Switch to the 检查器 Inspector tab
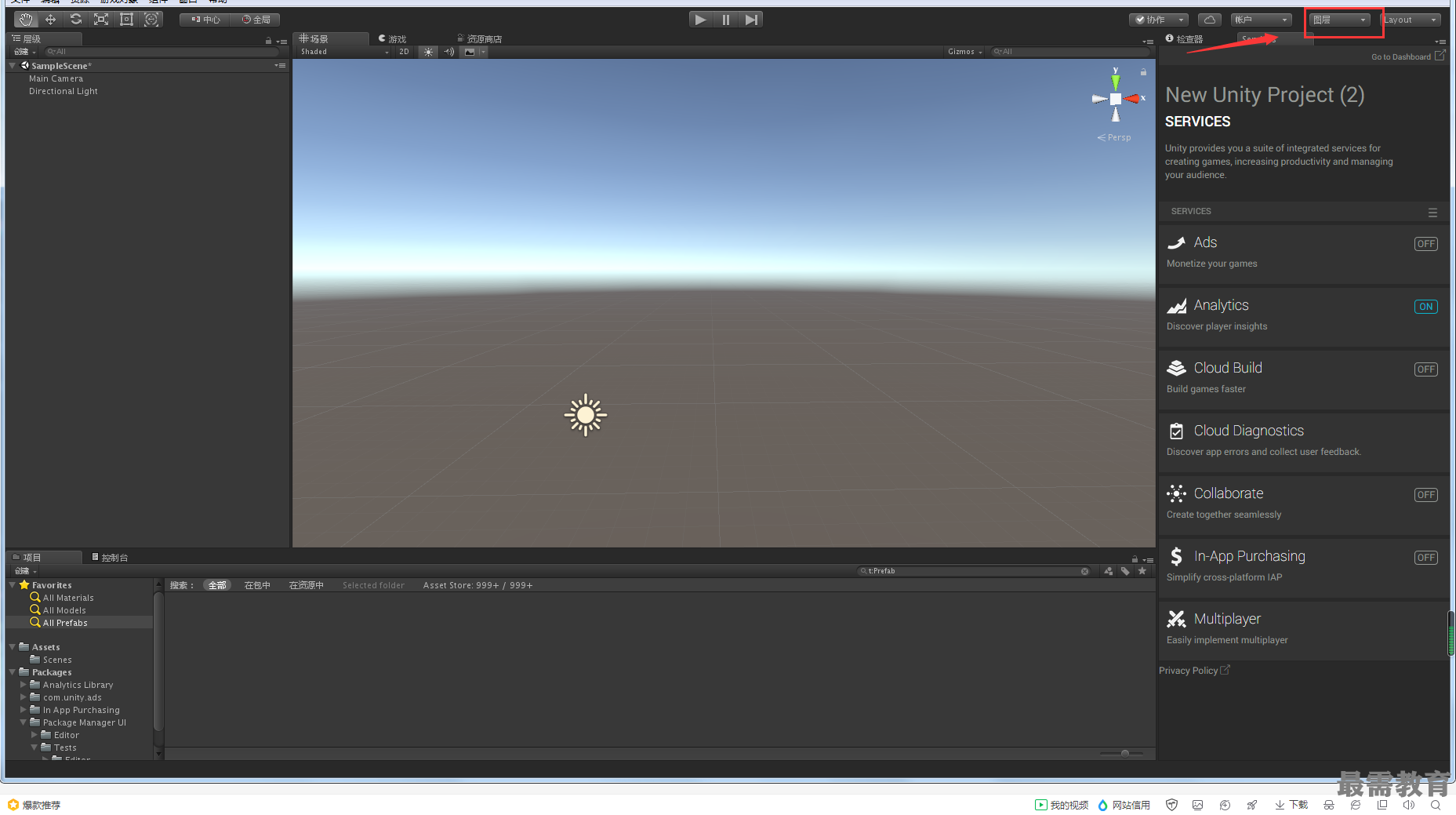This screenshot has width=1456, height=815. coord(1184,38)
